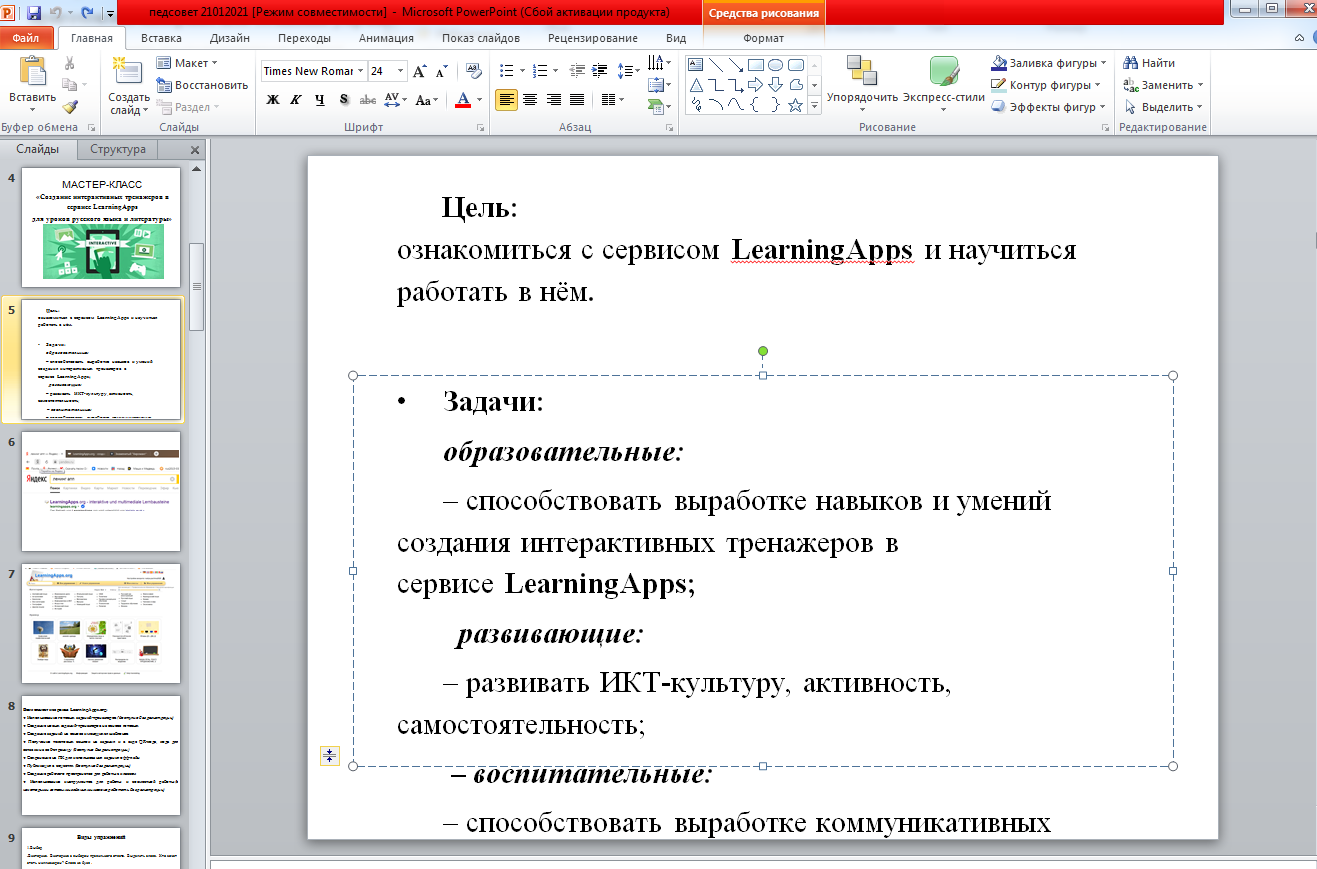The image size is (1317, 869).
Task: Switch to the Анимация ribbon tab
Action: (x=386, y=38)
